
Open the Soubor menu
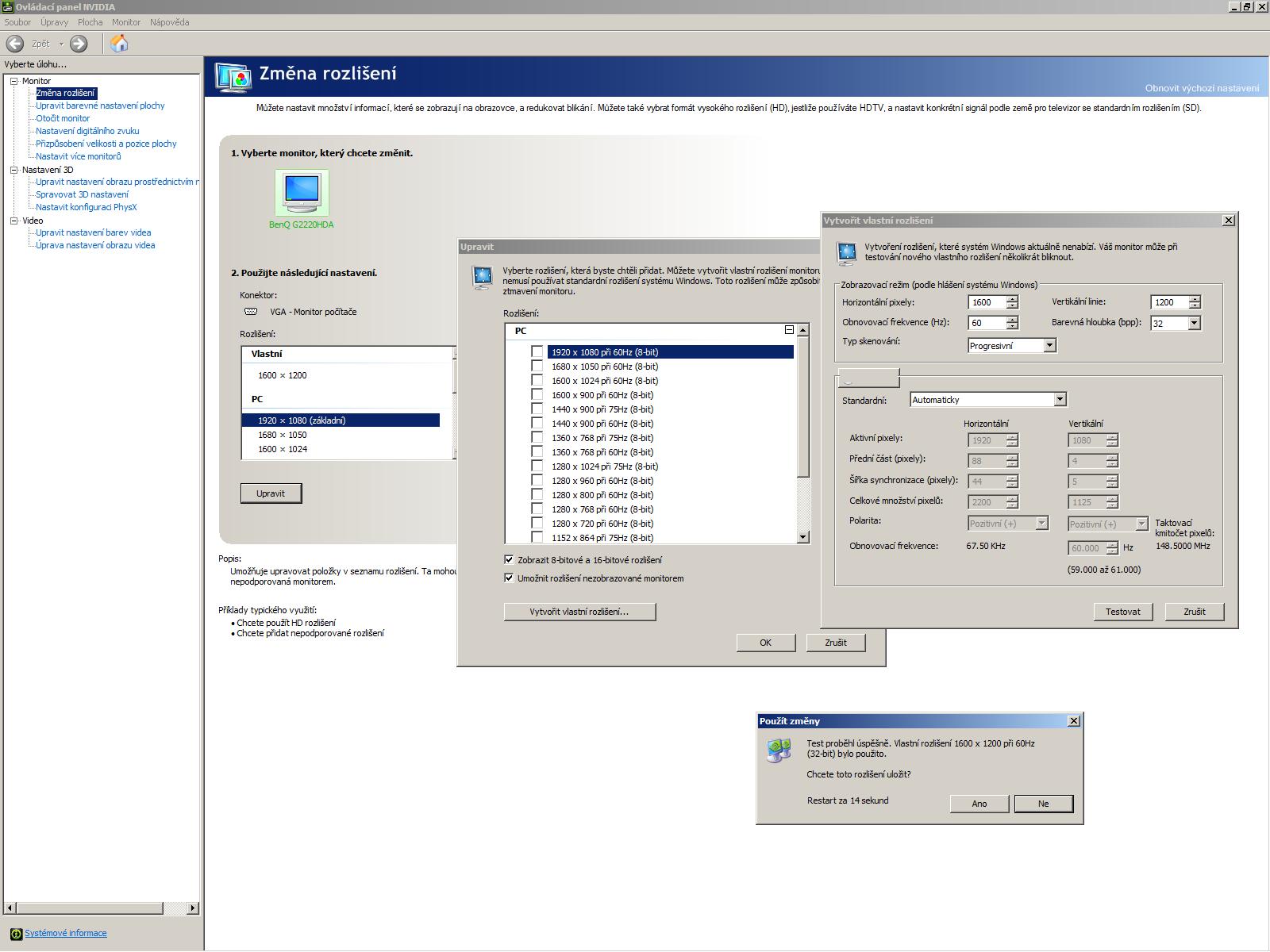(x=17, y=22)
